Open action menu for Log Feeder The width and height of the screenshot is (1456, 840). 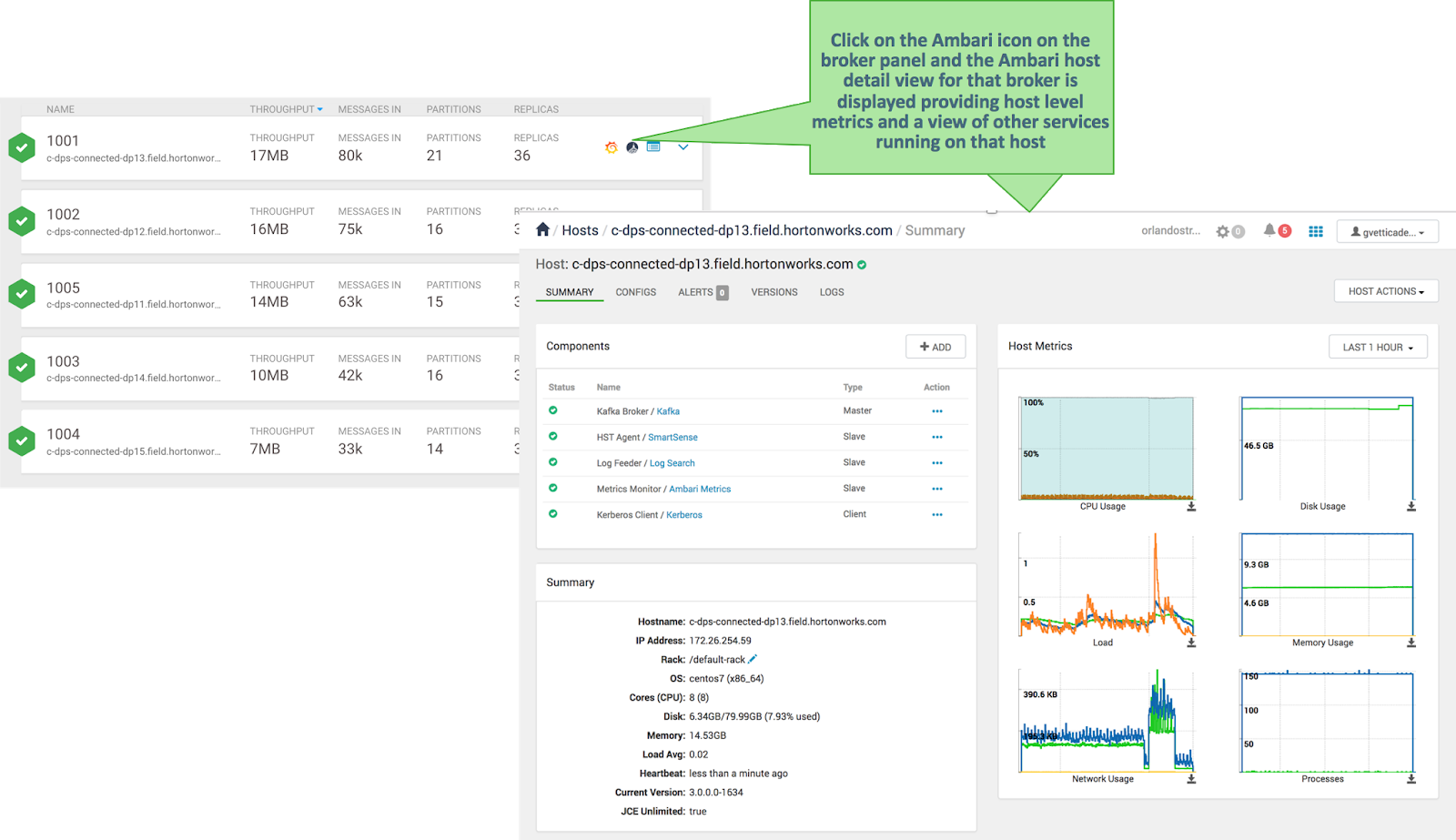(x=937, y=463)
